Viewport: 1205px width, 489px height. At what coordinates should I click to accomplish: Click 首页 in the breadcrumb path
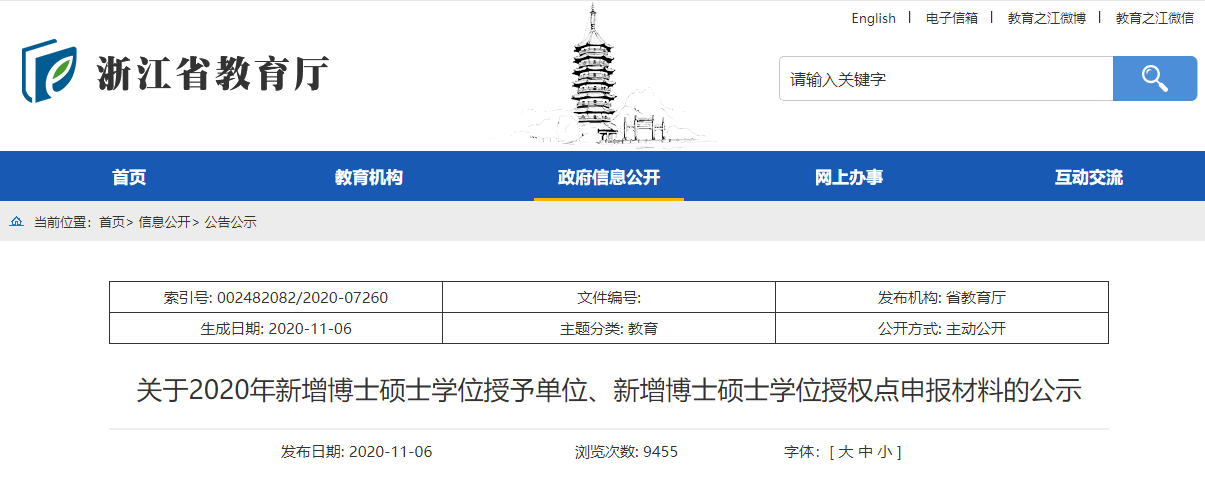(112, 222)
